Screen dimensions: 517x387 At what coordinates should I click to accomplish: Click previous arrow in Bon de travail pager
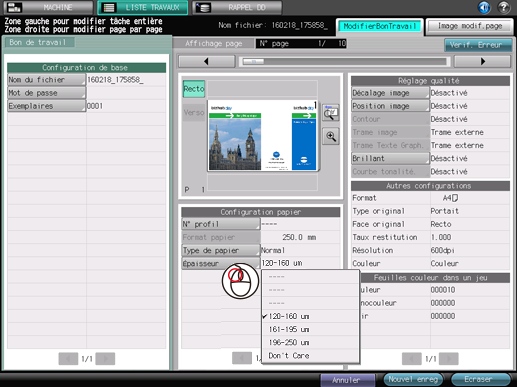click(x=68, y=359)
